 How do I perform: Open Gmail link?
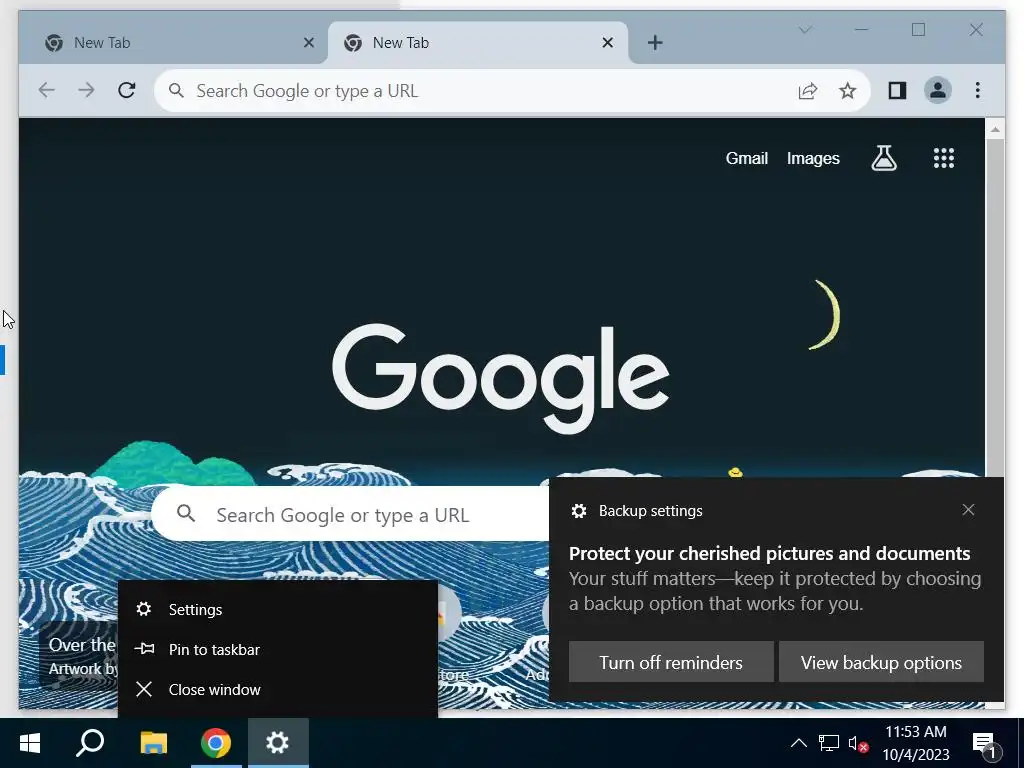[x=746, y=158]
